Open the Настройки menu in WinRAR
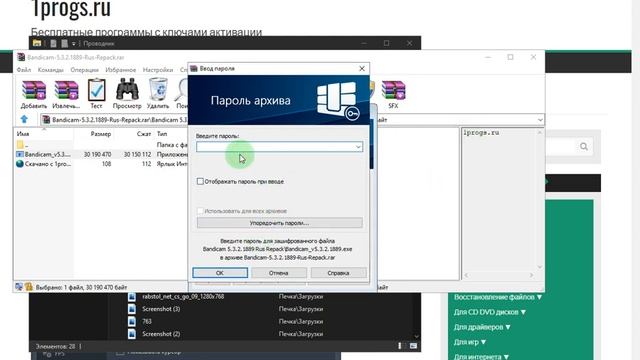640x360 pixels. click(x=158, y=70)
